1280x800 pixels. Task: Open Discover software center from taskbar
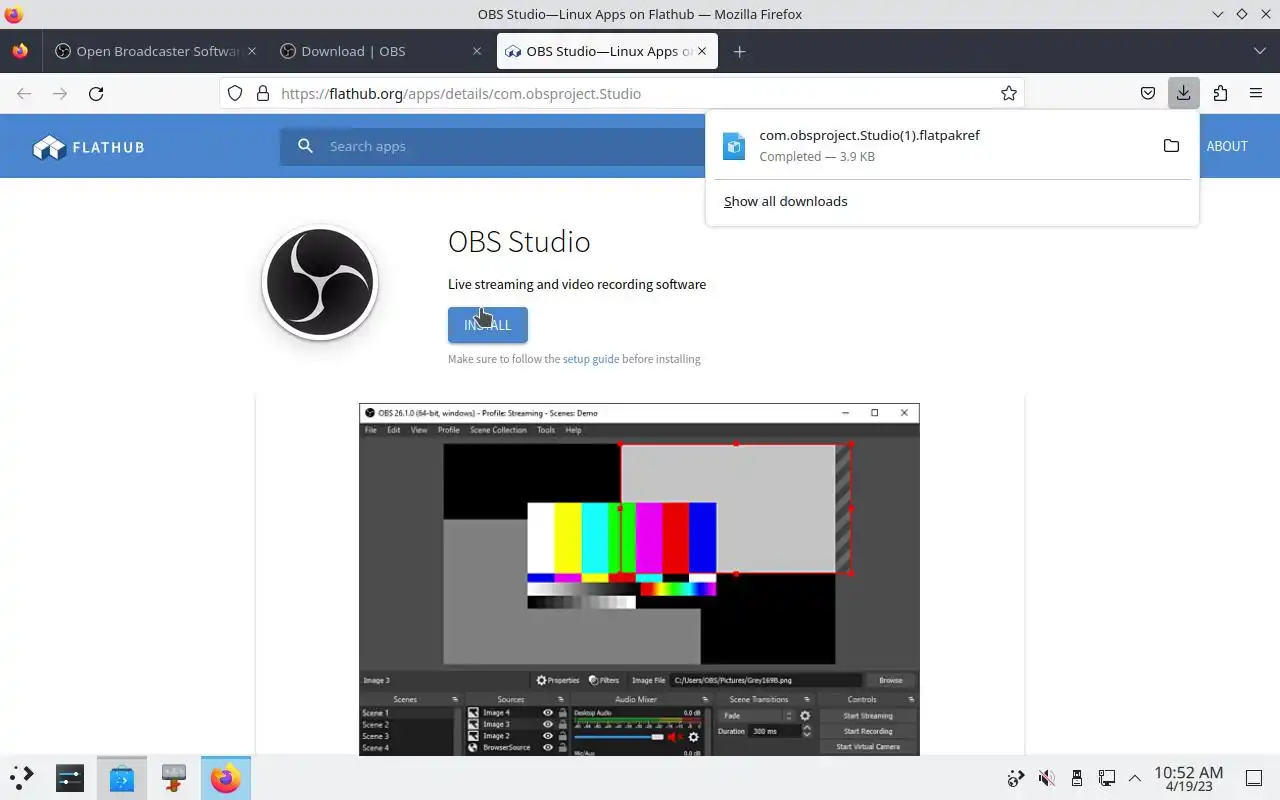click(x=122, y=777)
